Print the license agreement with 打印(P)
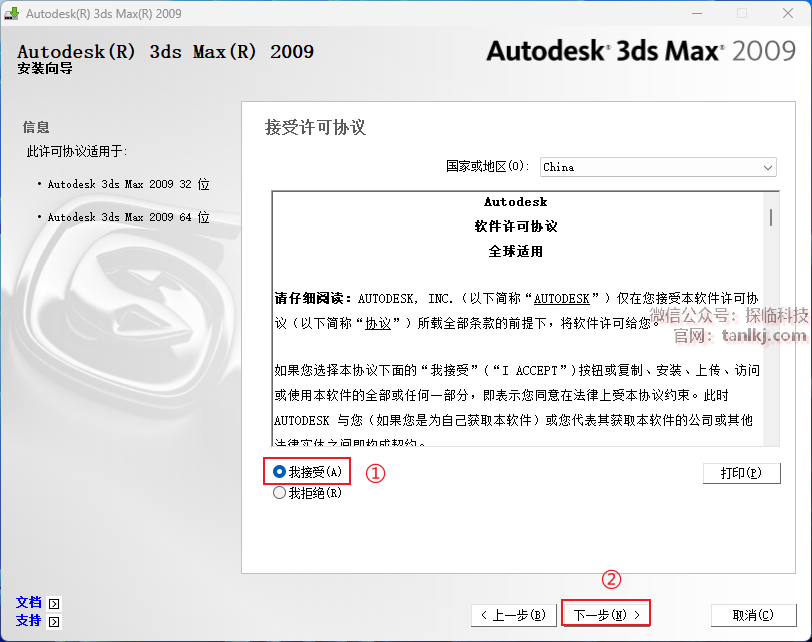The image size is (812, 642). pyautogui.click(x=742, y=473)
